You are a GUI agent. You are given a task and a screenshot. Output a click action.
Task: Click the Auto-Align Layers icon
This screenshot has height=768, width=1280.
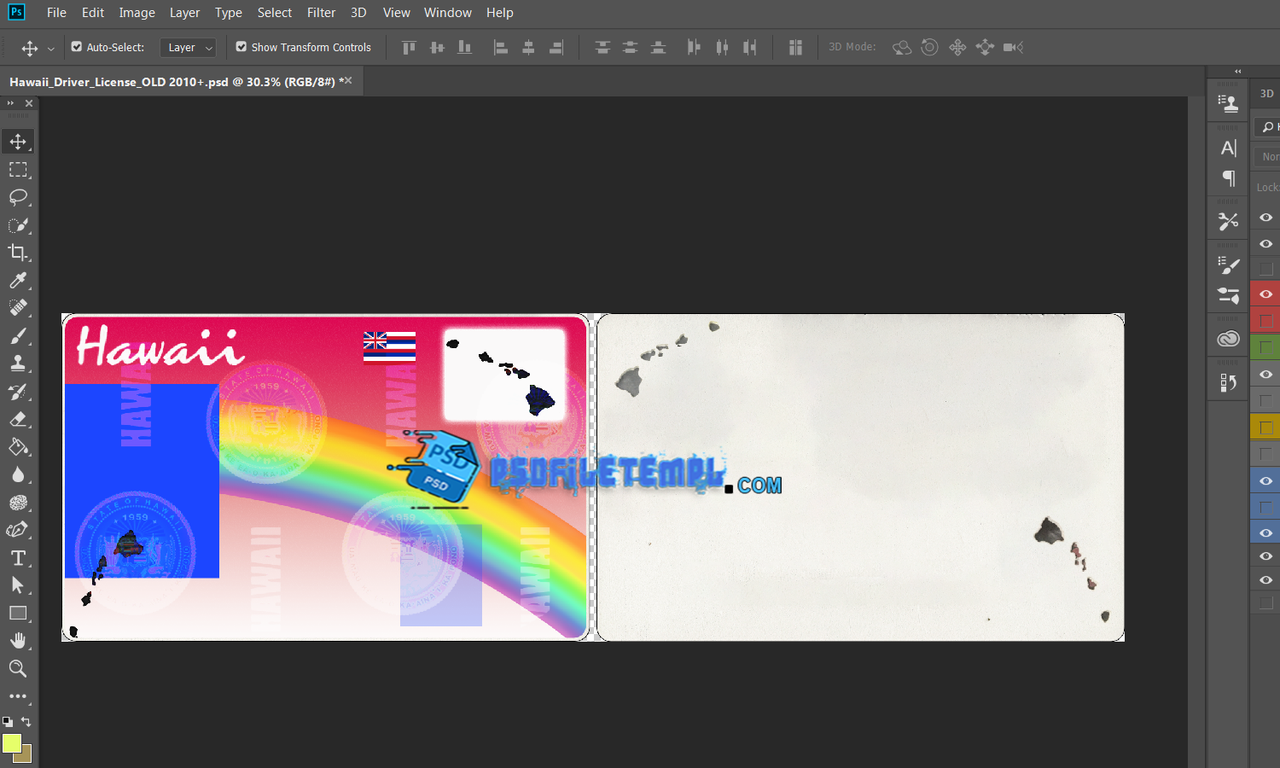pyautogui.click(x=796, y=47)
